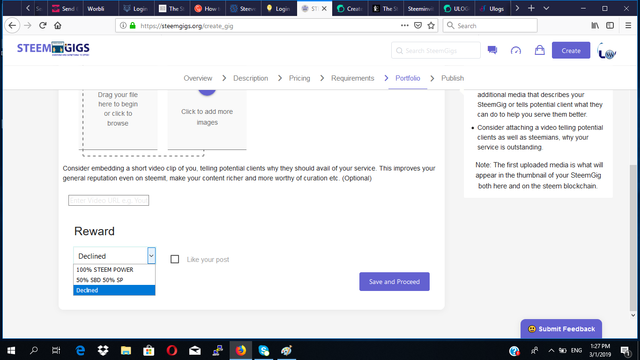Image resolution: width=640 pixels, height=360 pixels.
Task: Reload the page
Action: pyautogui.click(x=42, y=25)
